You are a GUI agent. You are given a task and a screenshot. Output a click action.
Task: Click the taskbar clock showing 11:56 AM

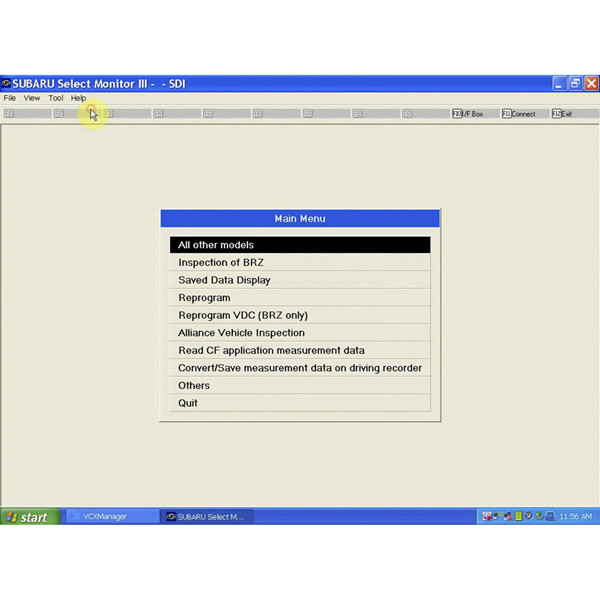tap(576, 516)
